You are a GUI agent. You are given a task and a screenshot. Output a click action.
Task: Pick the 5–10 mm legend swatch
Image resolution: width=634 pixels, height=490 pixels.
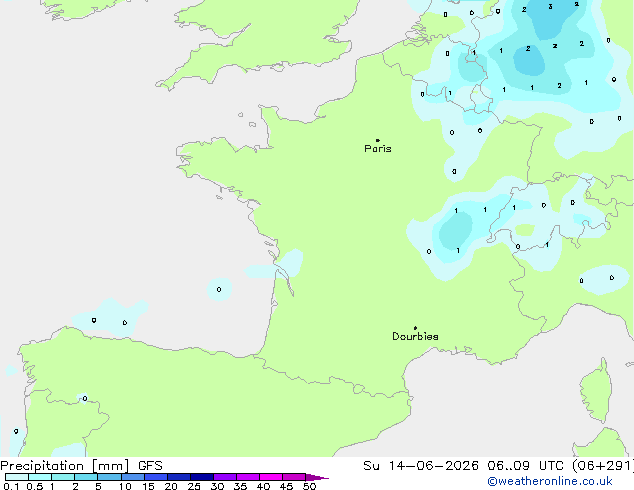click(x=110, y=477)
